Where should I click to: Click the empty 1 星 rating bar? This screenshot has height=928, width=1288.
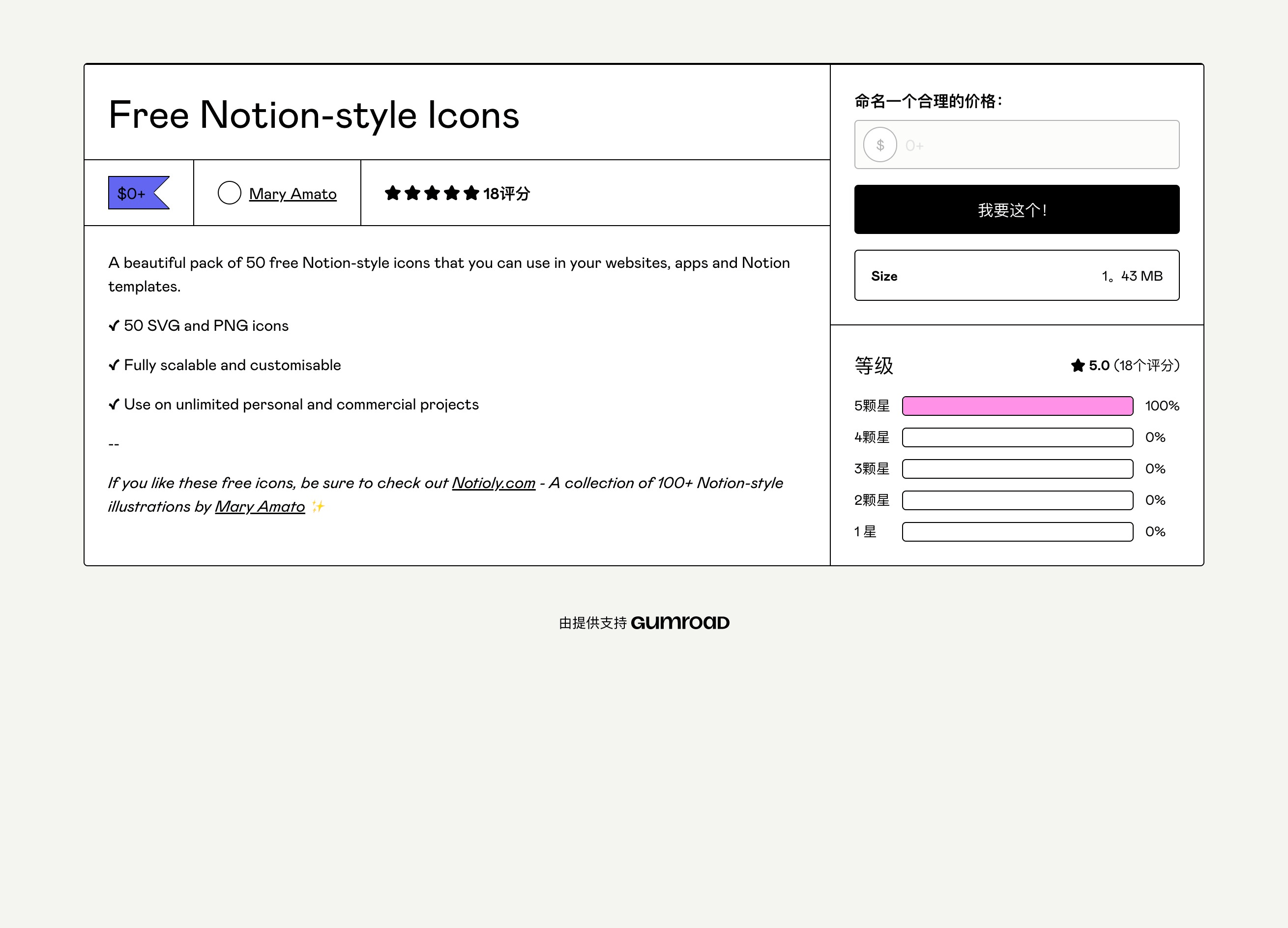coord(1017,531)
